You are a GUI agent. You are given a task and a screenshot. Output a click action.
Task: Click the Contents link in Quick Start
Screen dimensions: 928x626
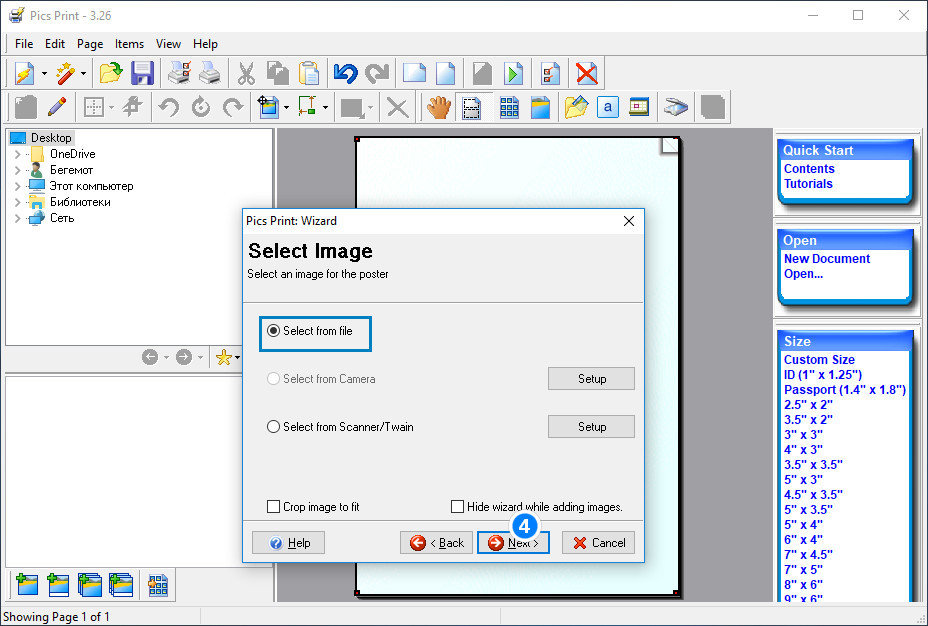click(x=809, y=169)
